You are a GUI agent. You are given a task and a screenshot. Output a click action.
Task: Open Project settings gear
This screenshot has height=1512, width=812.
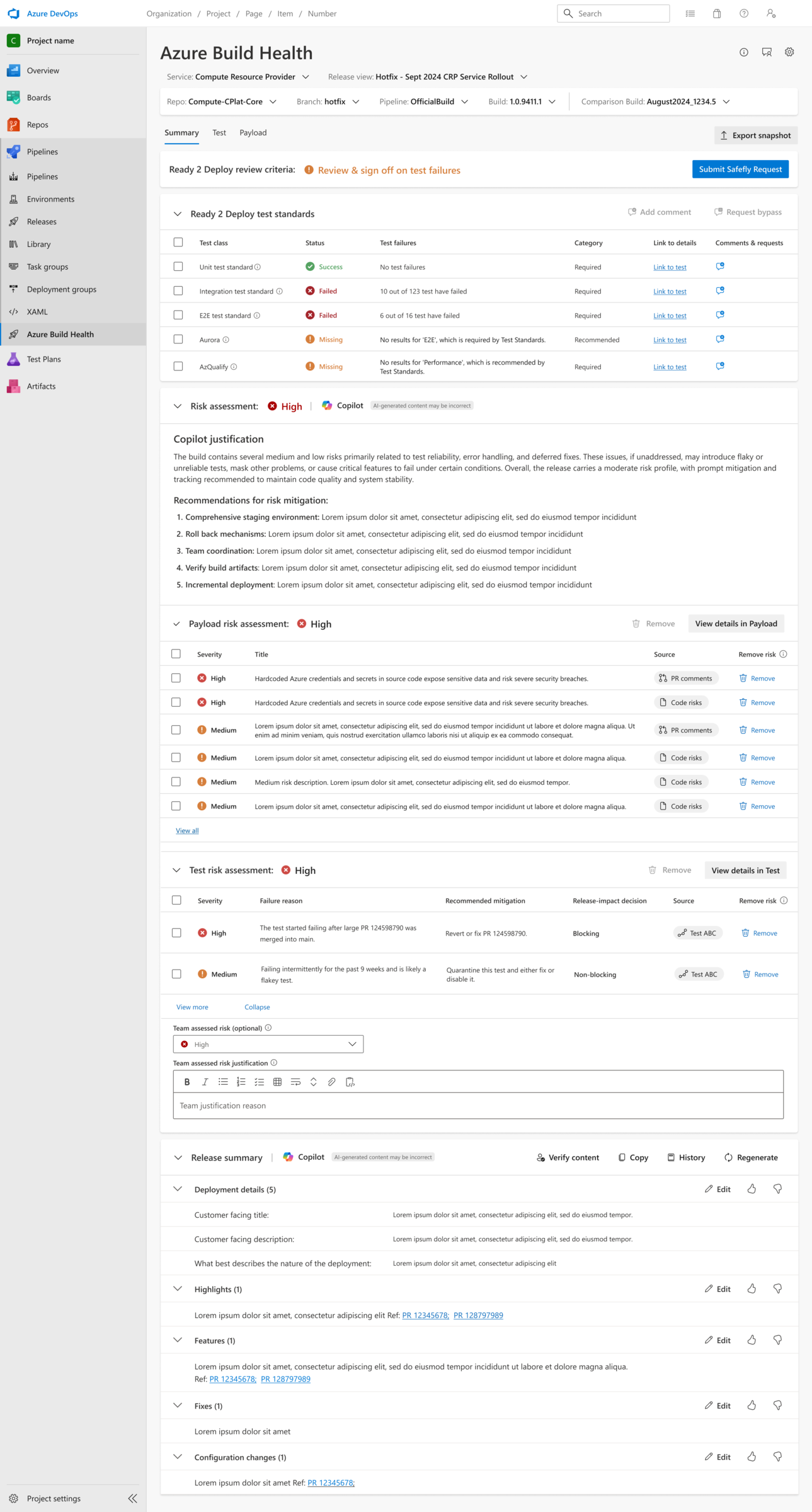14,1498
